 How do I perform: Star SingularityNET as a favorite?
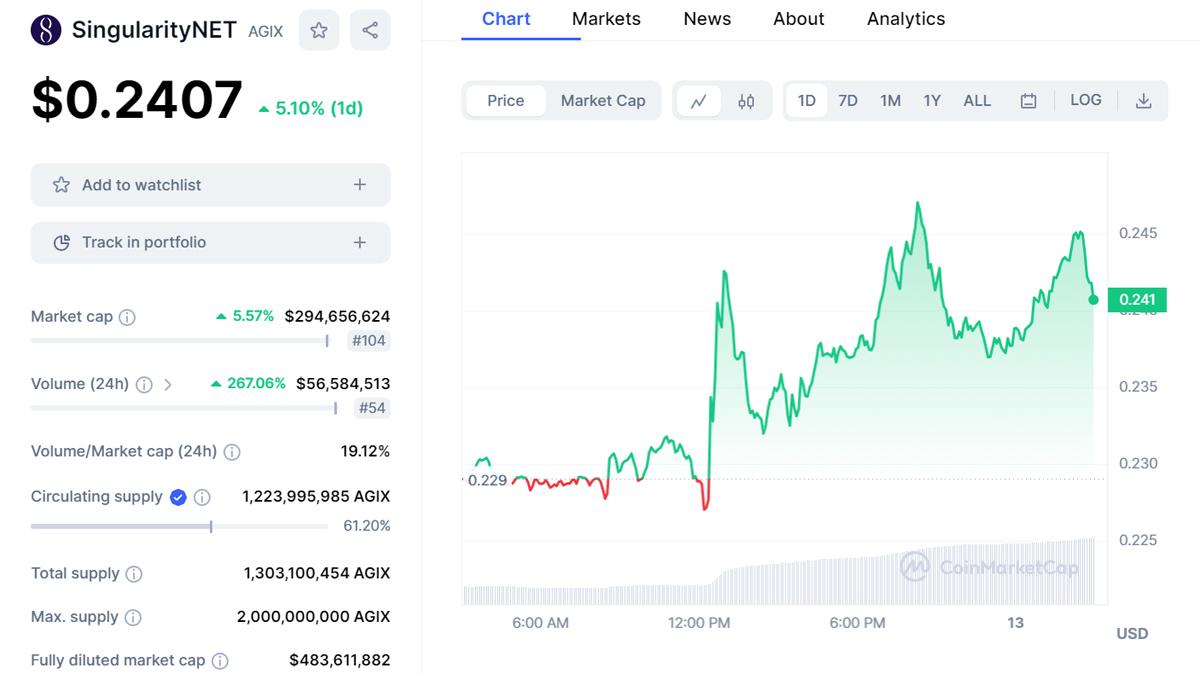click(319, 30)
